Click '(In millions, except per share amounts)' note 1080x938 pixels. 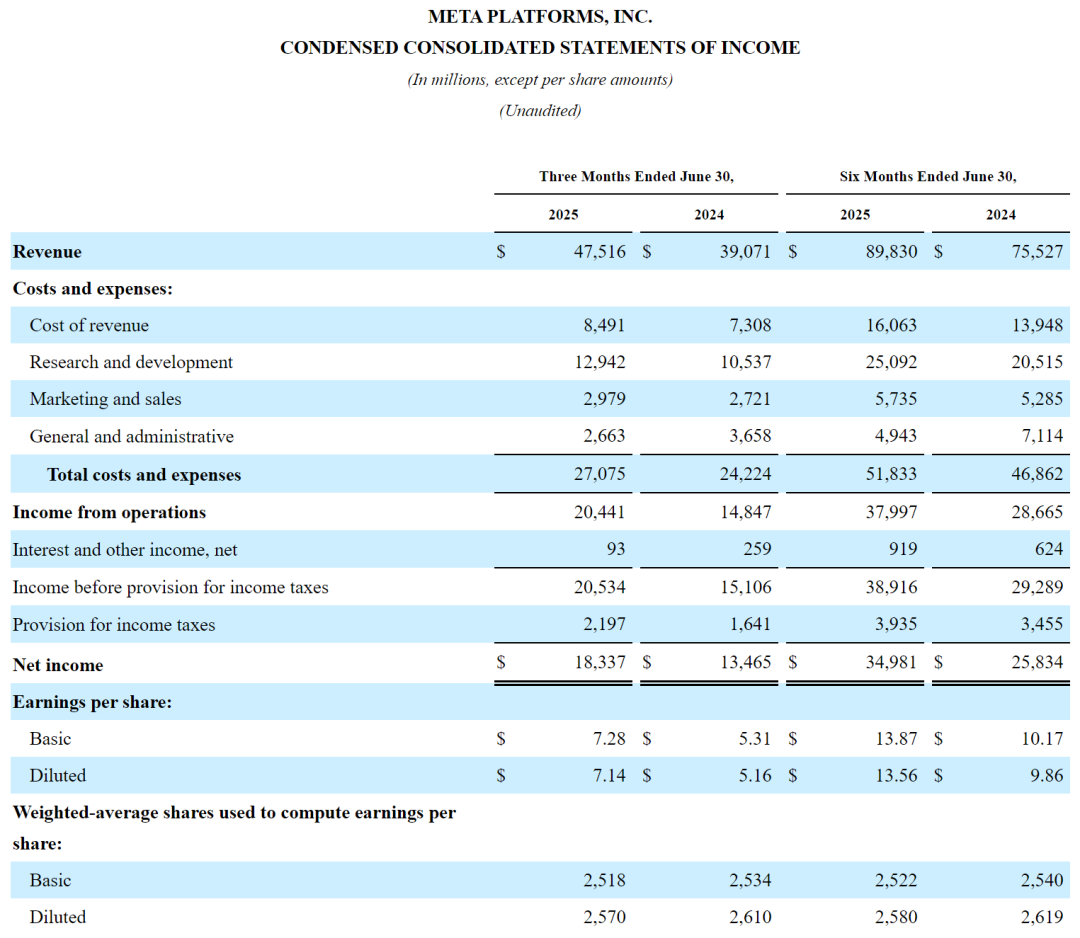[540, 80]
